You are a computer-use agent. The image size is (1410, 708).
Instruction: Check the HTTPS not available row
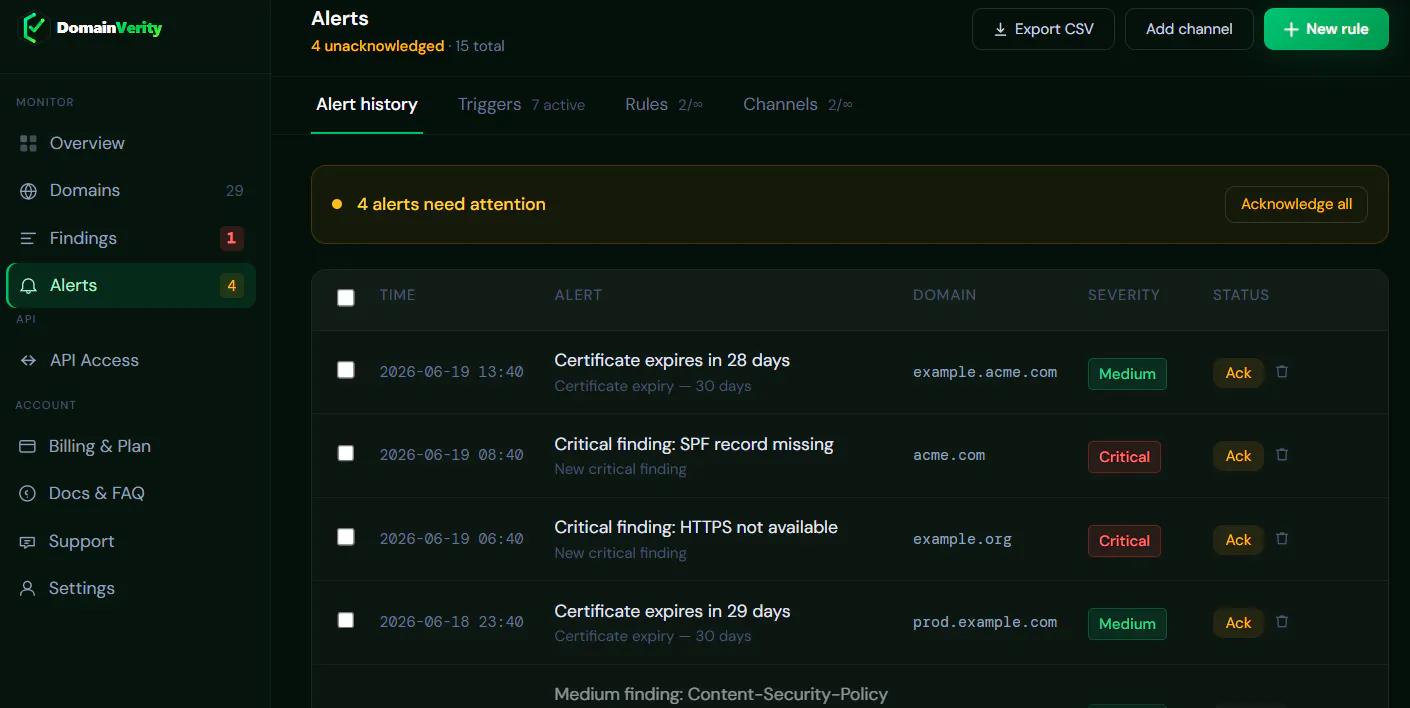(x=346, y=537)
